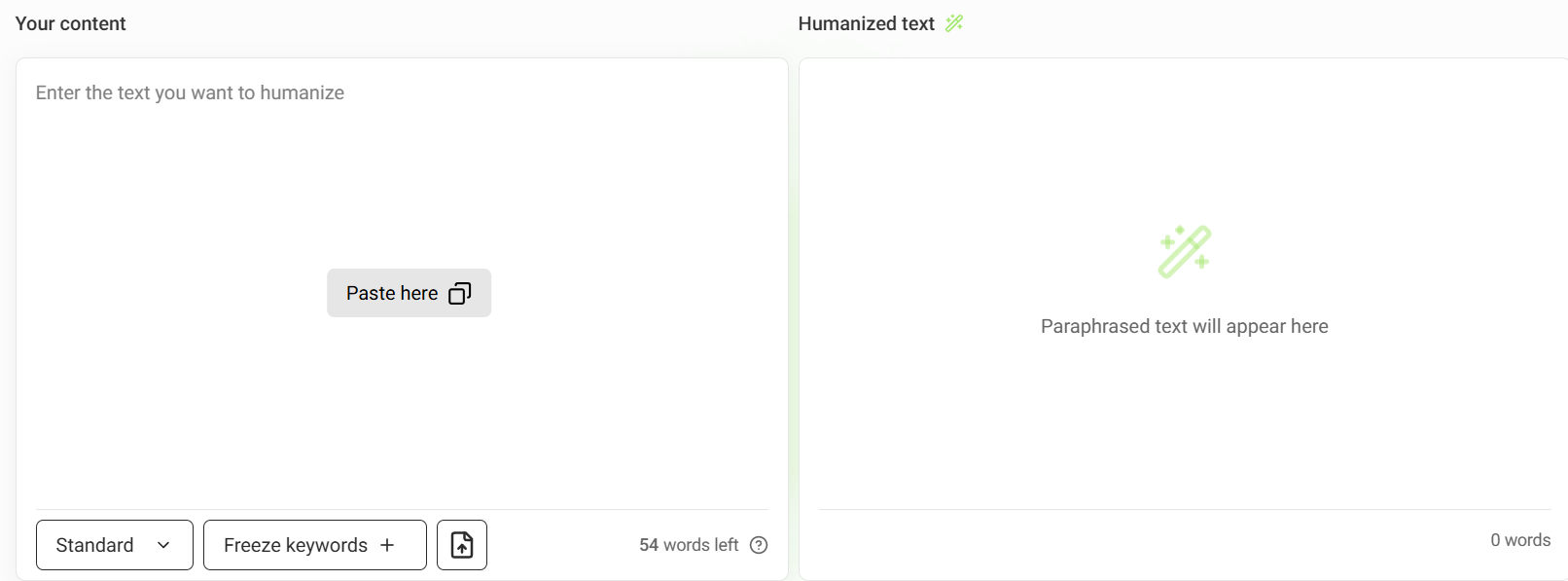Click the file upload document icon
1568x581 pixels.
click(x=461, y=545)
